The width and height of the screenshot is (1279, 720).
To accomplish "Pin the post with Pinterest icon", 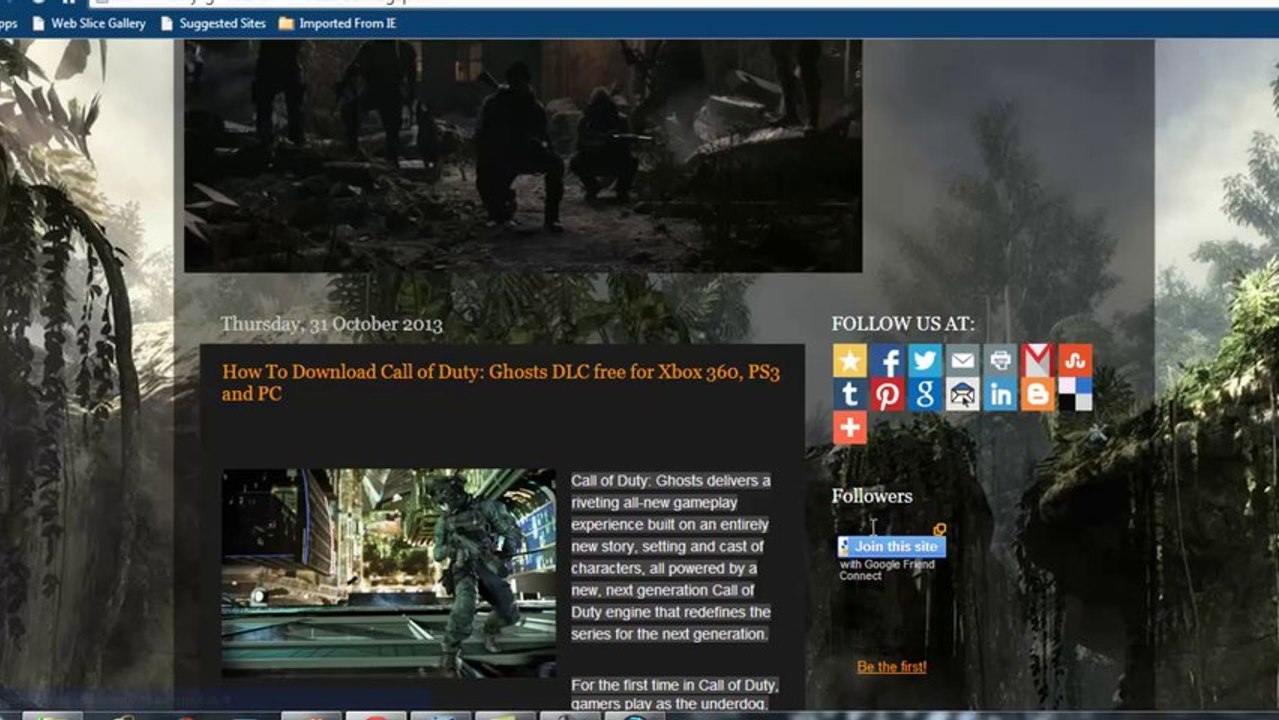I will point(887,394).
